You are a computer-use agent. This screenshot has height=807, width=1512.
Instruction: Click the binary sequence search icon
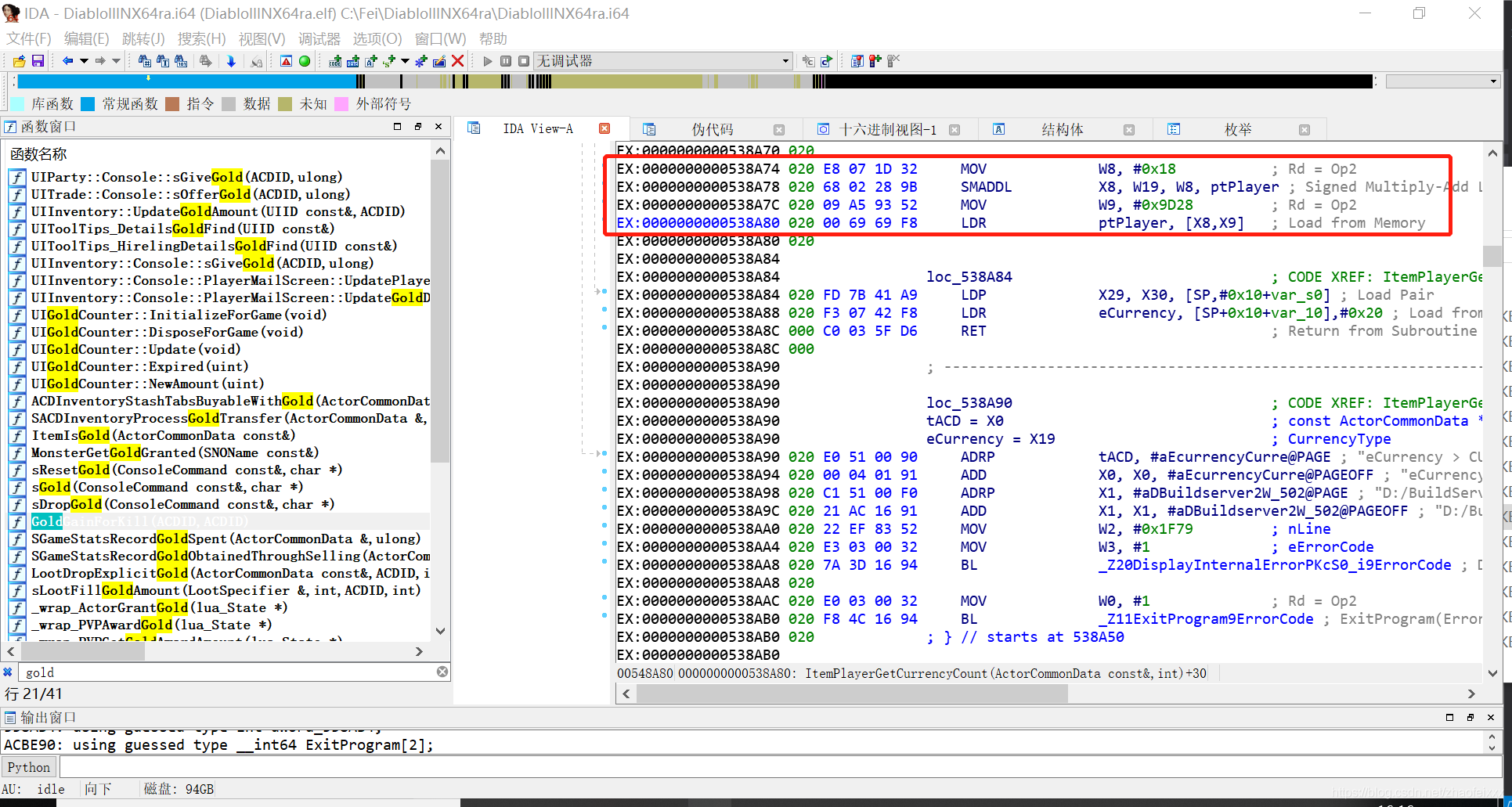(x=181, y=61)
